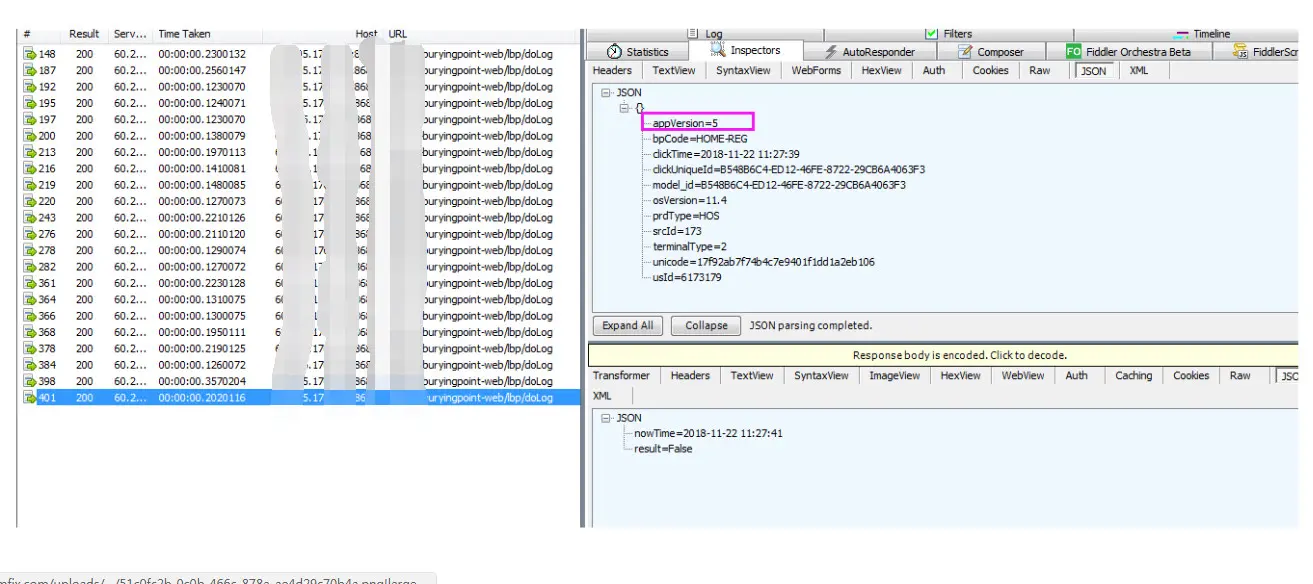Click the session icon for row 276
1313x584 pixels.
(x=30, y=234)
